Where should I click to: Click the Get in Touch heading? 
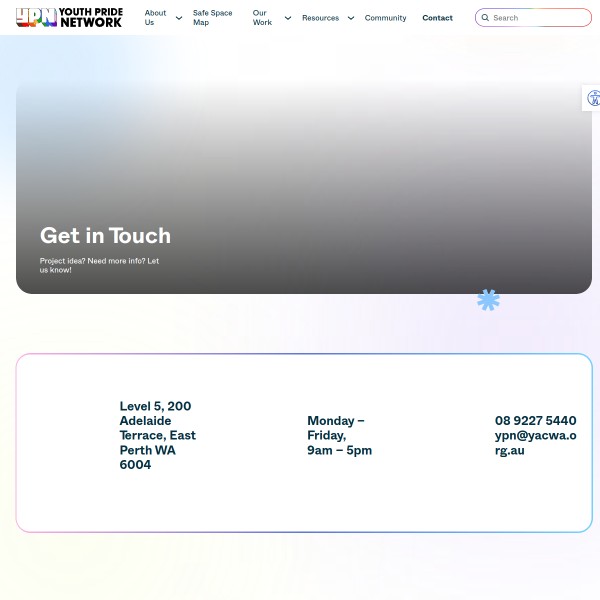pos(105,236)
